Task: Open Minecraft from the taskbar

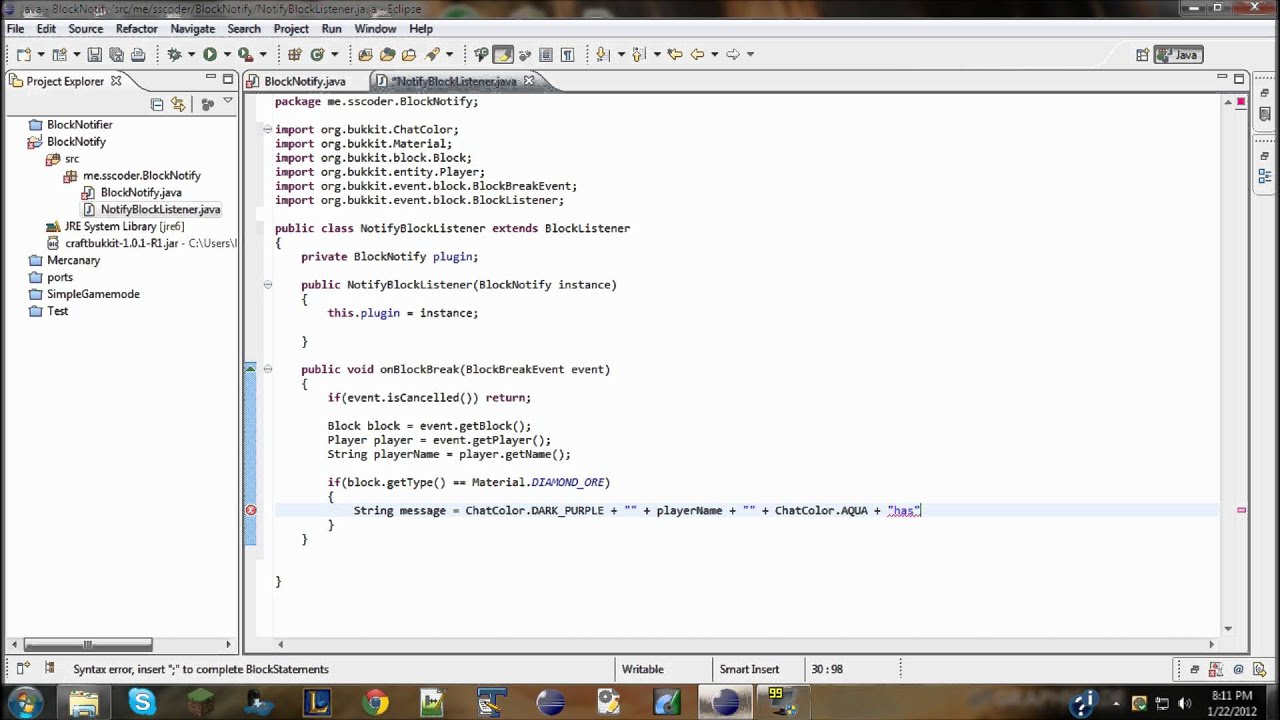Action: [201, 702]
